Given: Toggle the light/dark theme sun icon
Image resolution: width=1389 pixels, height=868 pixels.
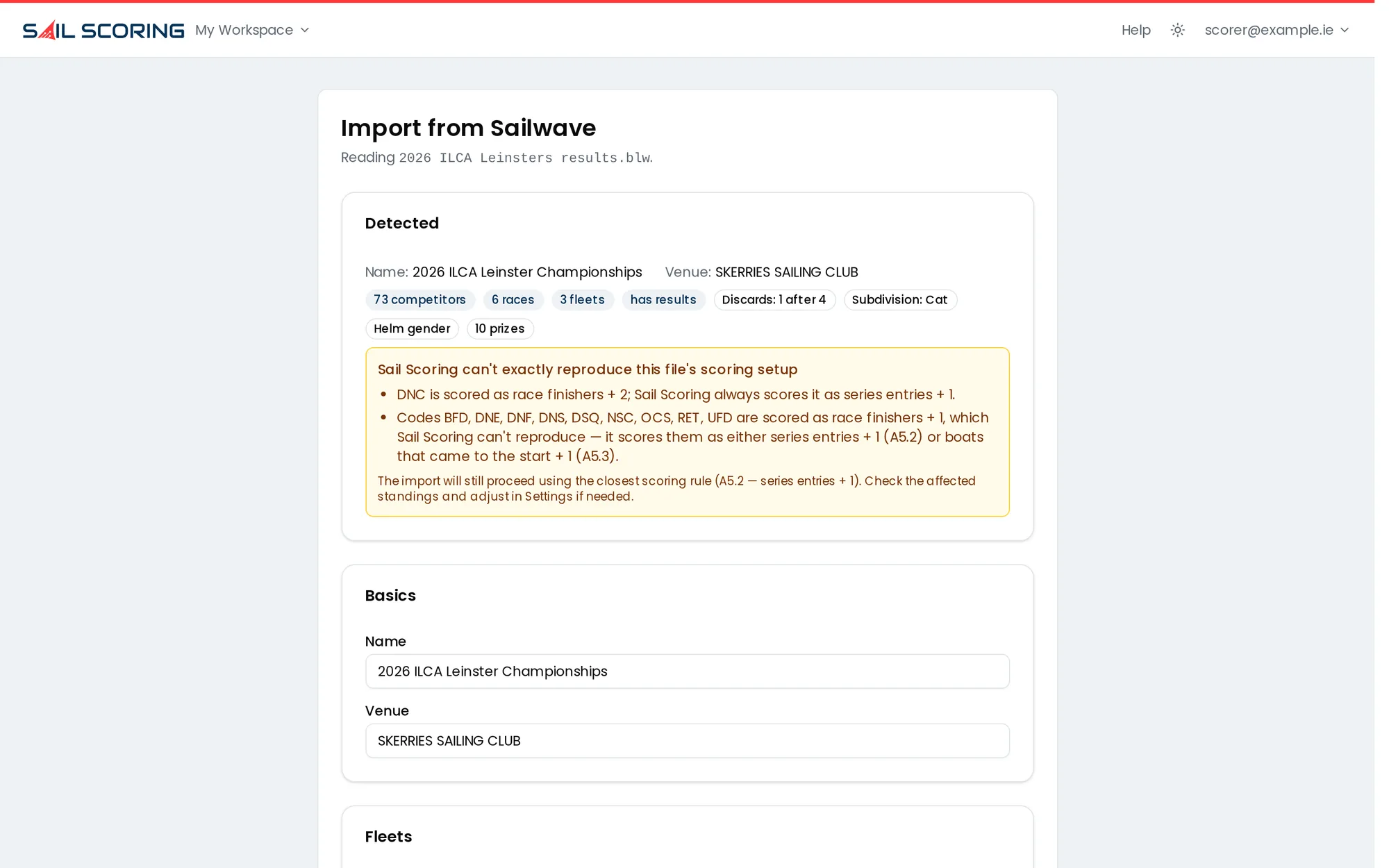Looking at the screenshot, I should click(1177, 30).
